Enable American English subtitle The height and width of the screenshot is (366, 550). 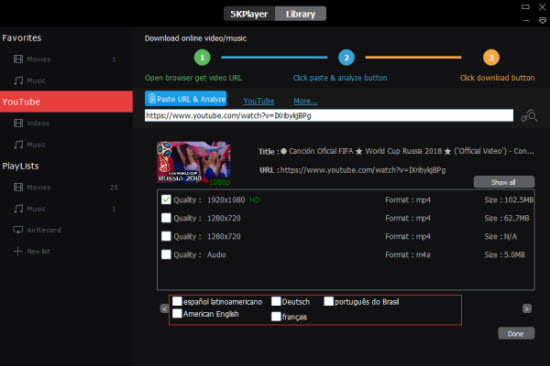(x=177, y=313)
